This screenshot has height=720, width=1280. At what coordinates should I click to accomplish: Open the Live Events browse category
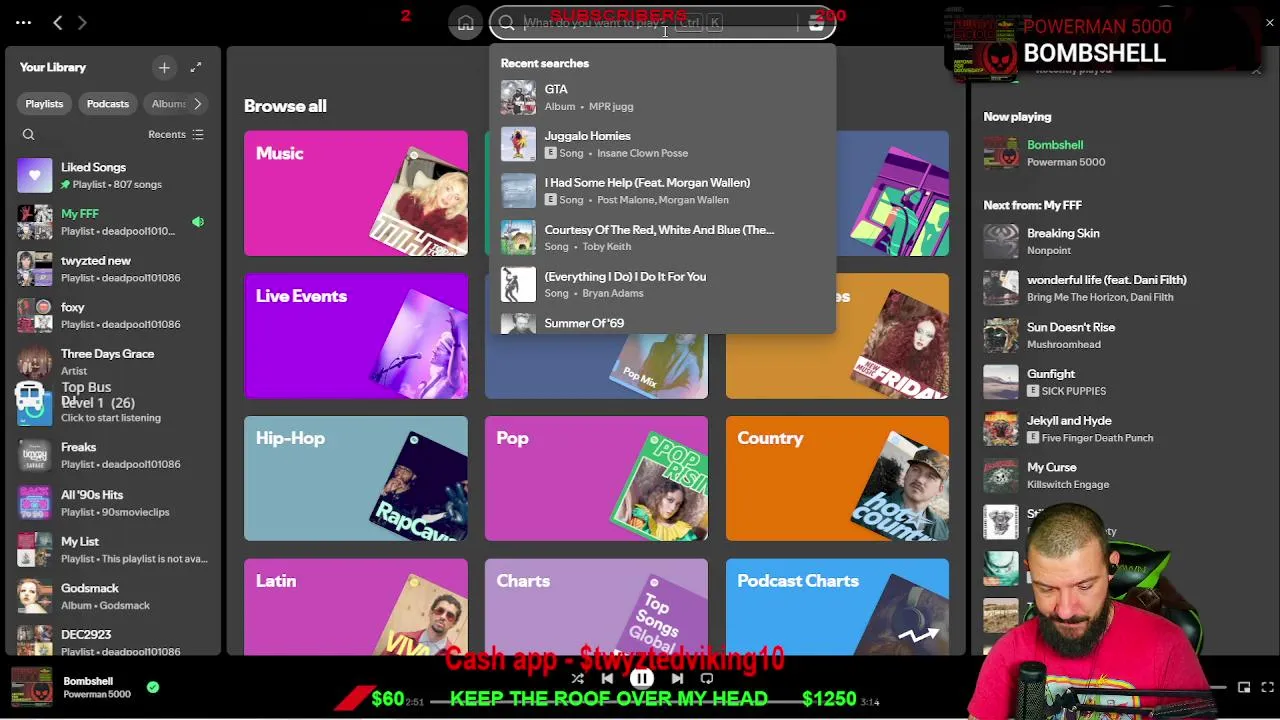[x=356, y=336]
